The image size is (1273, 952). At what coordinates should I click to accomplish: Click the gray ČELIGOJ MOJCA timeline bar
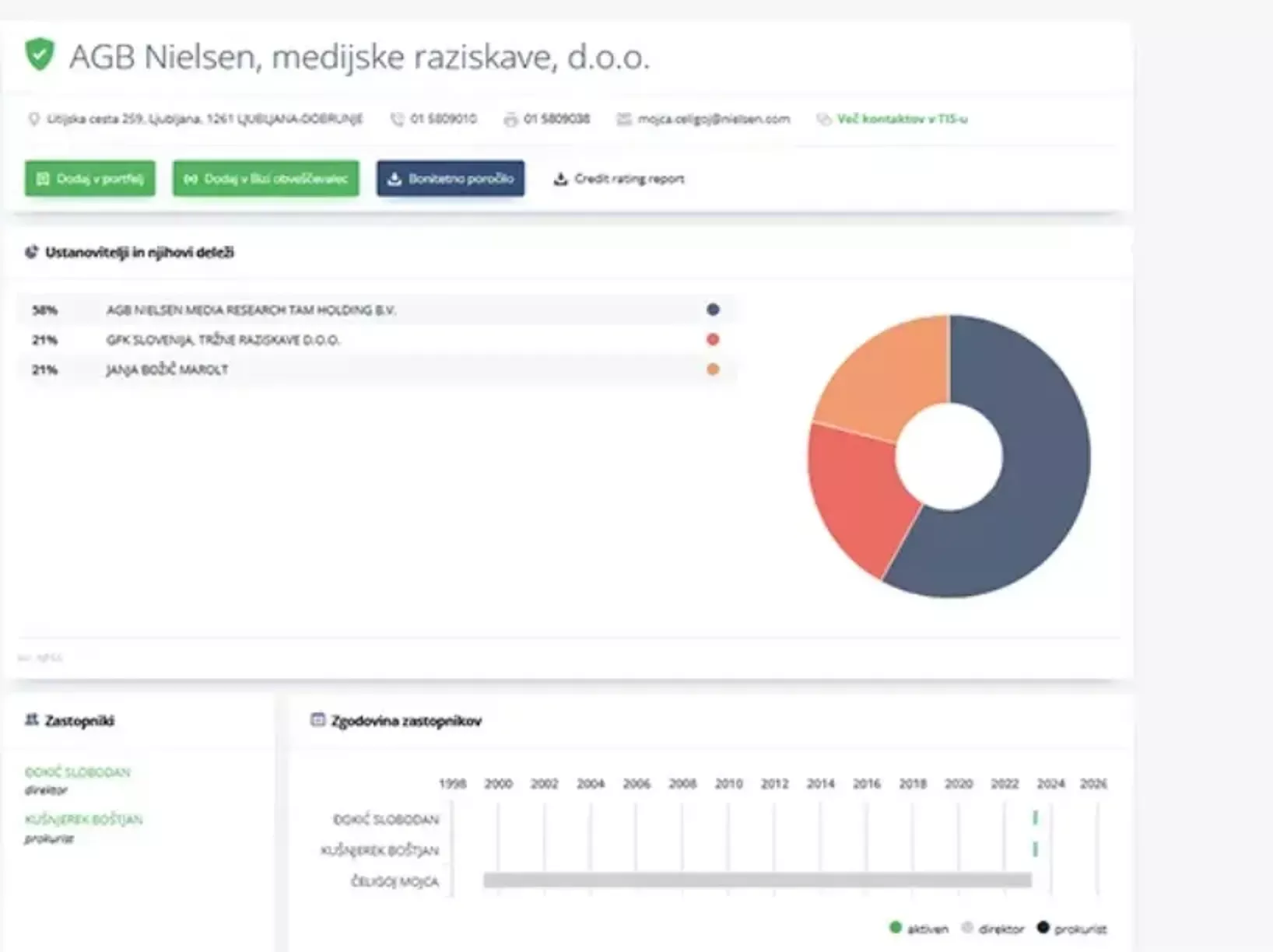tap(756, 880)
